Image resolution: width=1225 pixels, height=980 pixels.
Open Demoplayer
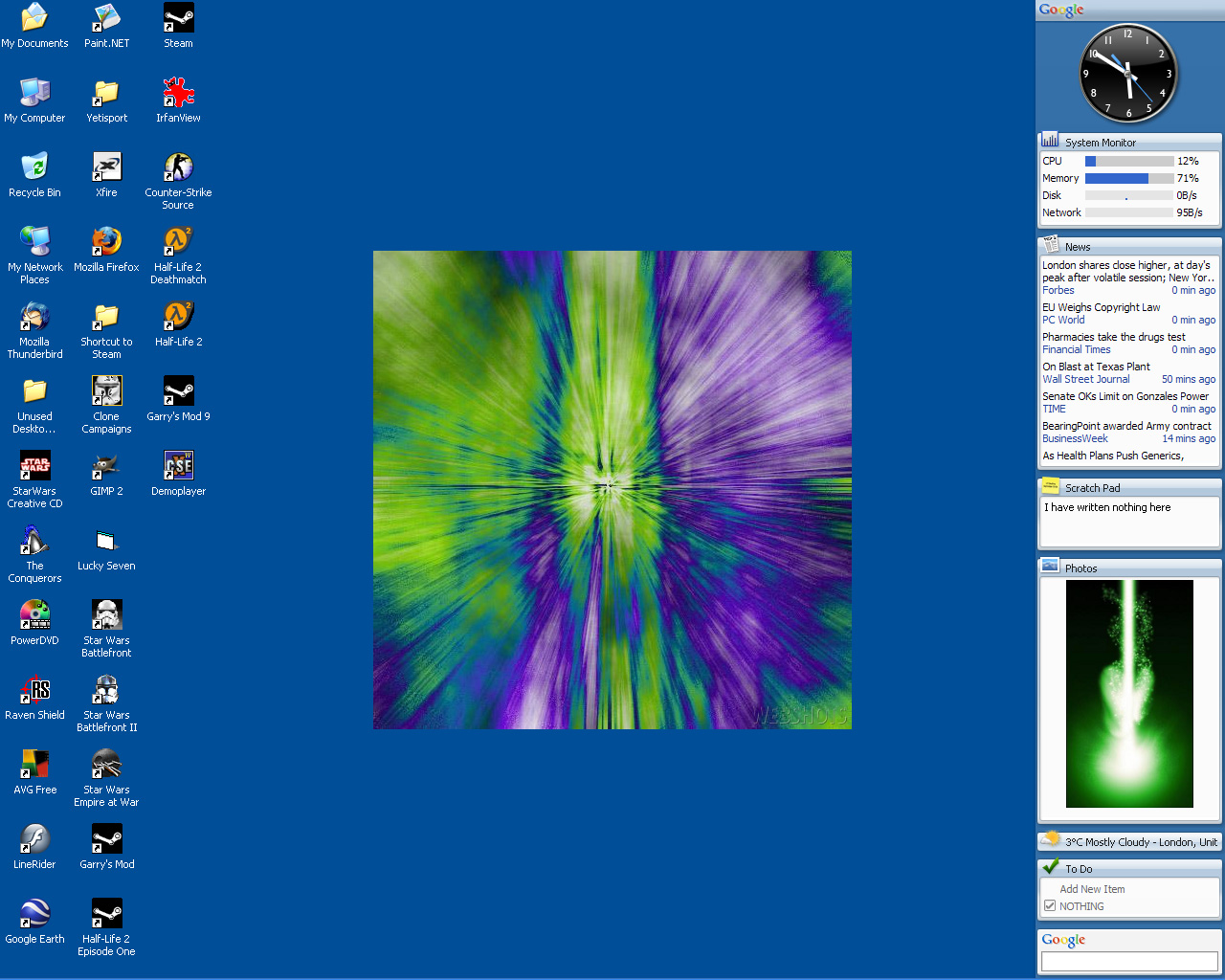[x=178, y=469]
